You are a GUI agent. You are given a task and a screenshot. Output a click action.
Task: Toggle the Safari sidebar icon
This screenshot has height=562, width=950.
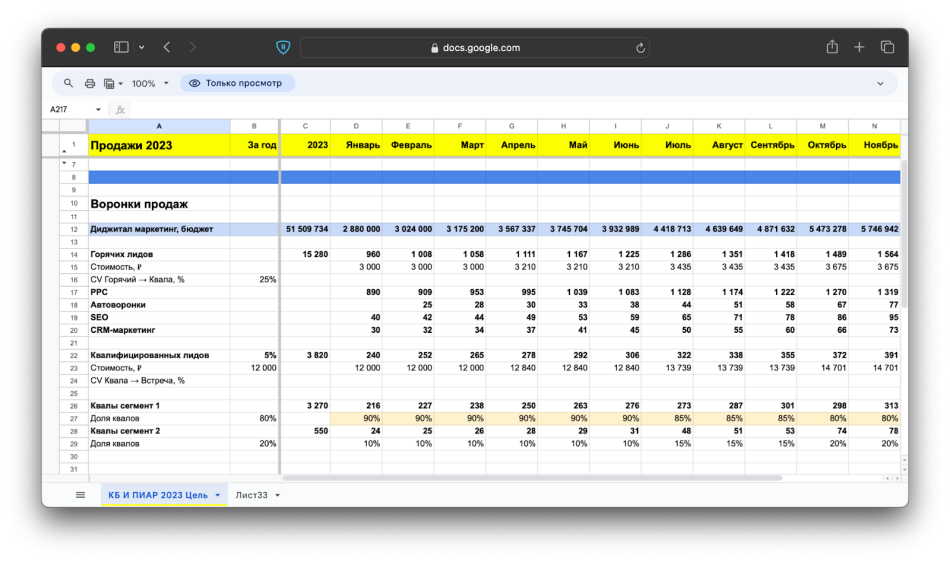click(121, 47)
